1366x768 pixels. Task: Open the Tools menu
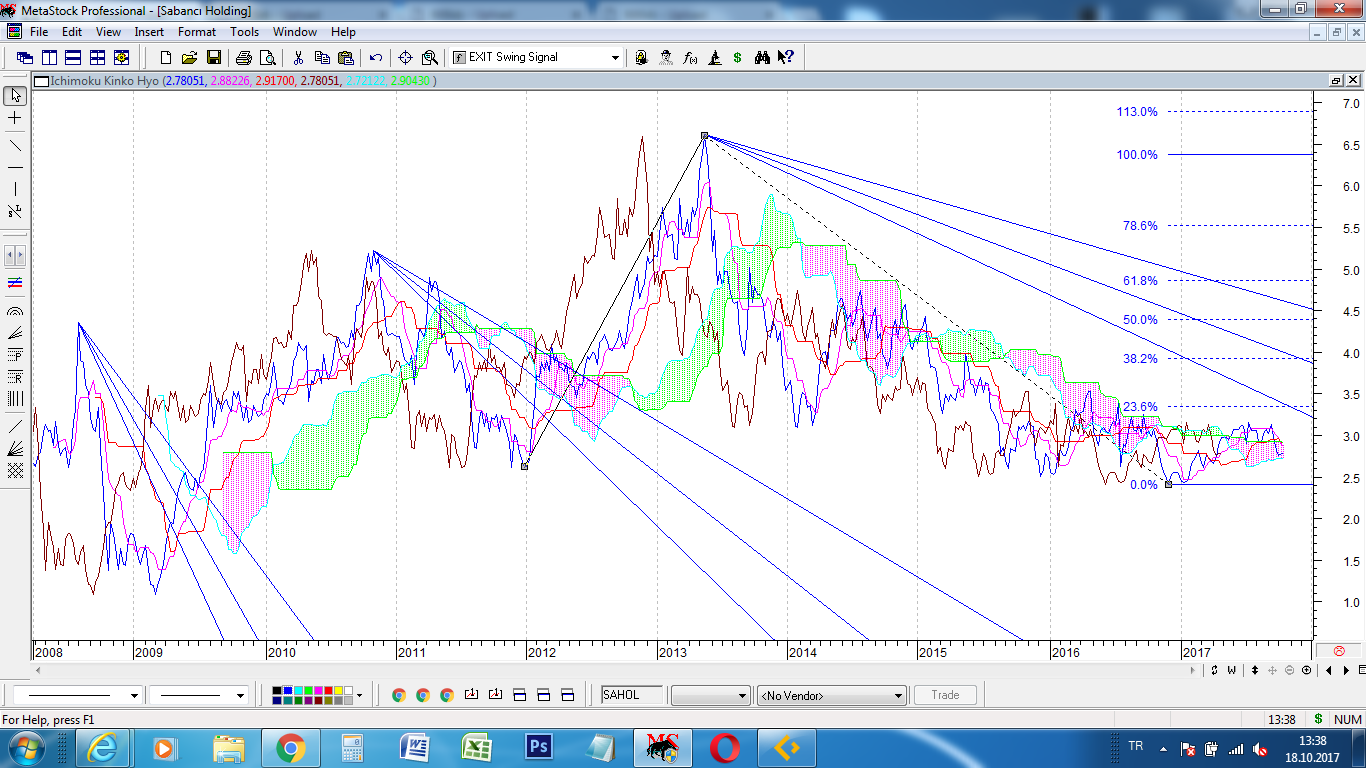tap(245, 32)
